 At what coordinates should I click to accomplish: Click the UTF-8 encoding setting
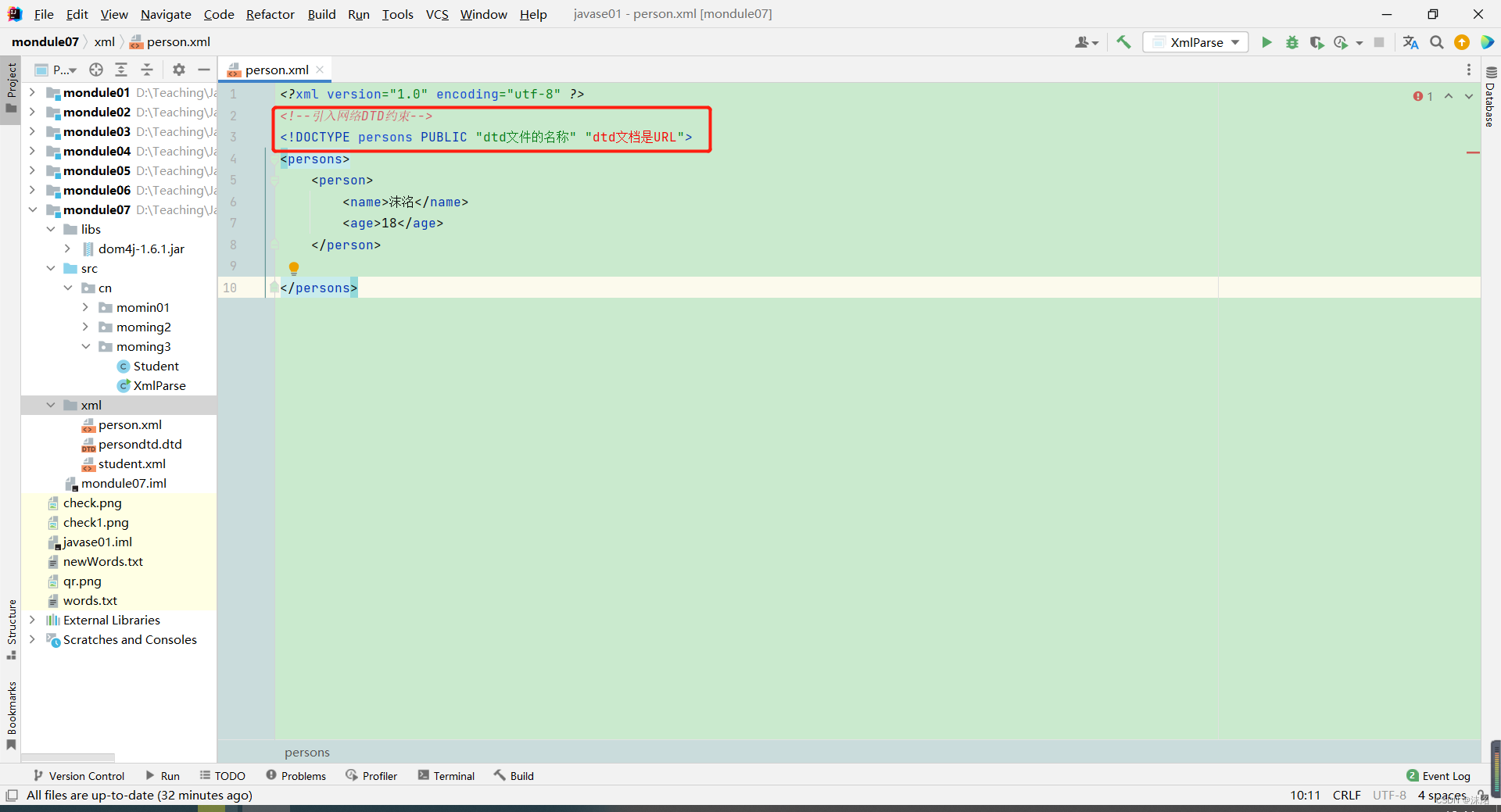(x=1389, y=796)
